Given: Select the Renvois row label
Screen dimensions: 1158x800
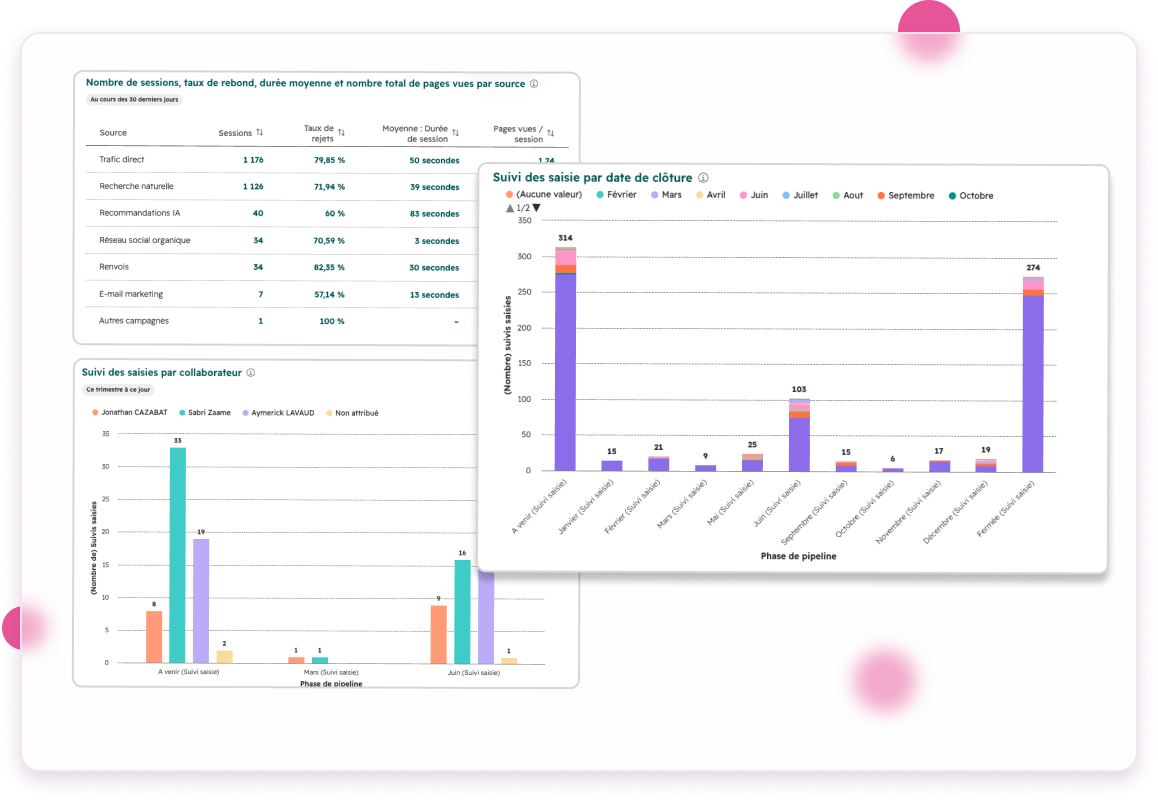Looking at the screenshot, I should click(114, 267).
